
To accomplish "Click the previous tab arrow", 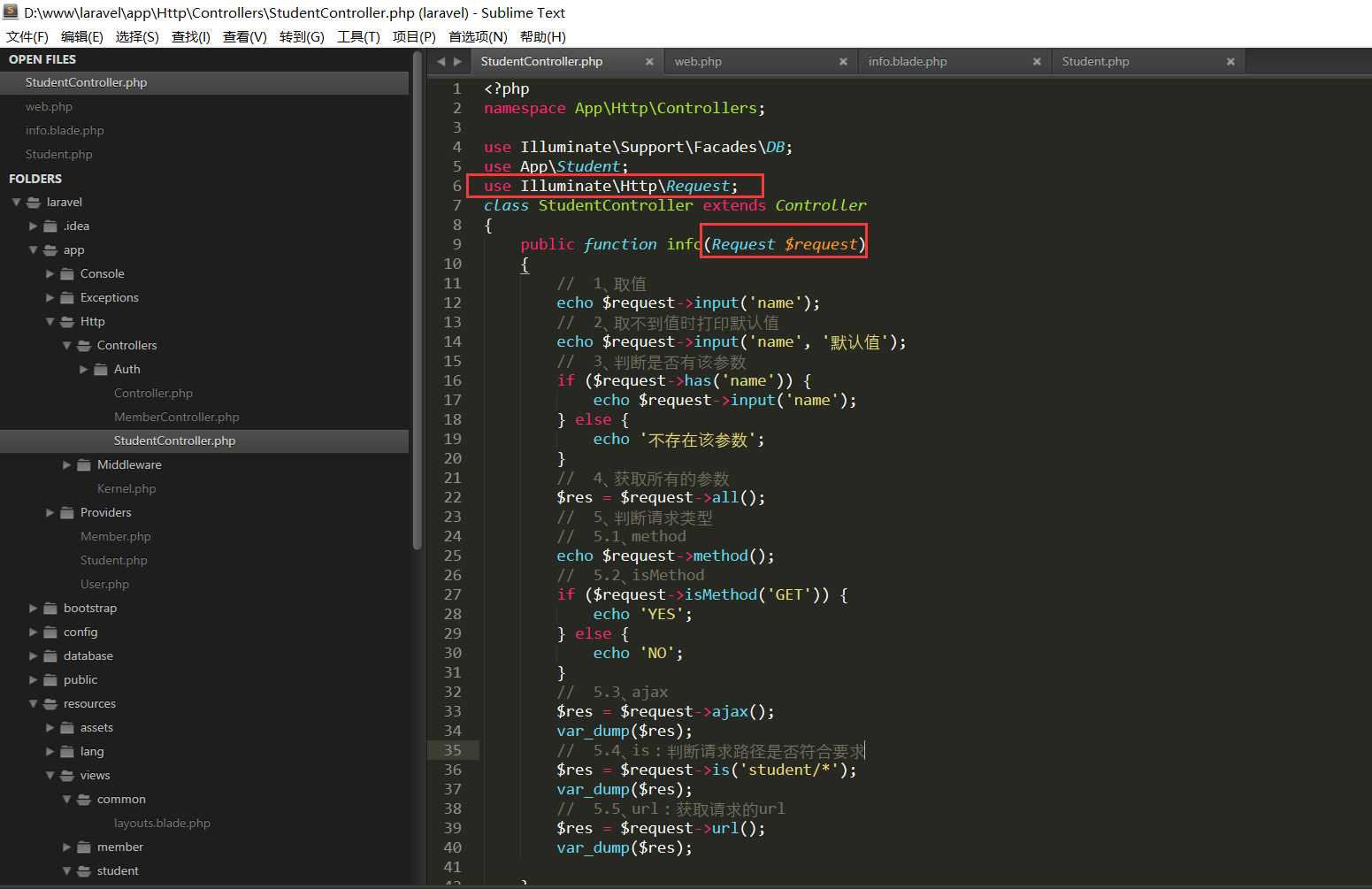I will [441, 61].
